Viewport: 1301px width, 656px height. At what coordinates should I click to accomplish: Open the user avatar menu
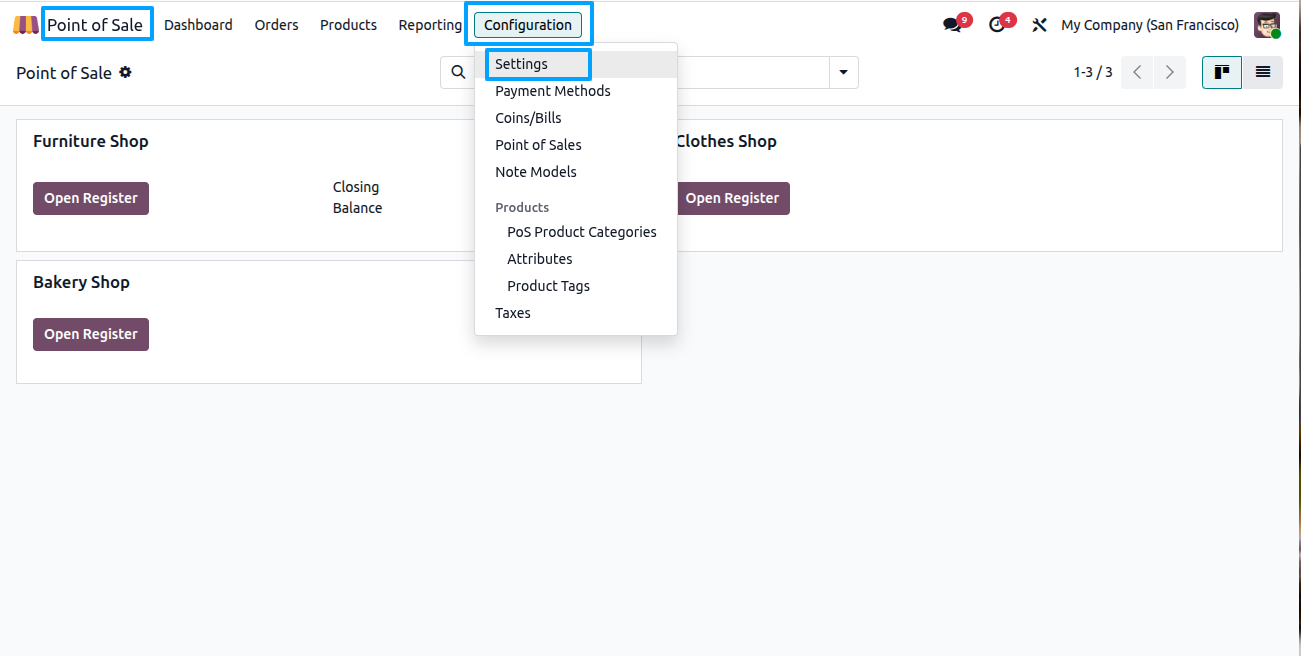click(1267, 25)
